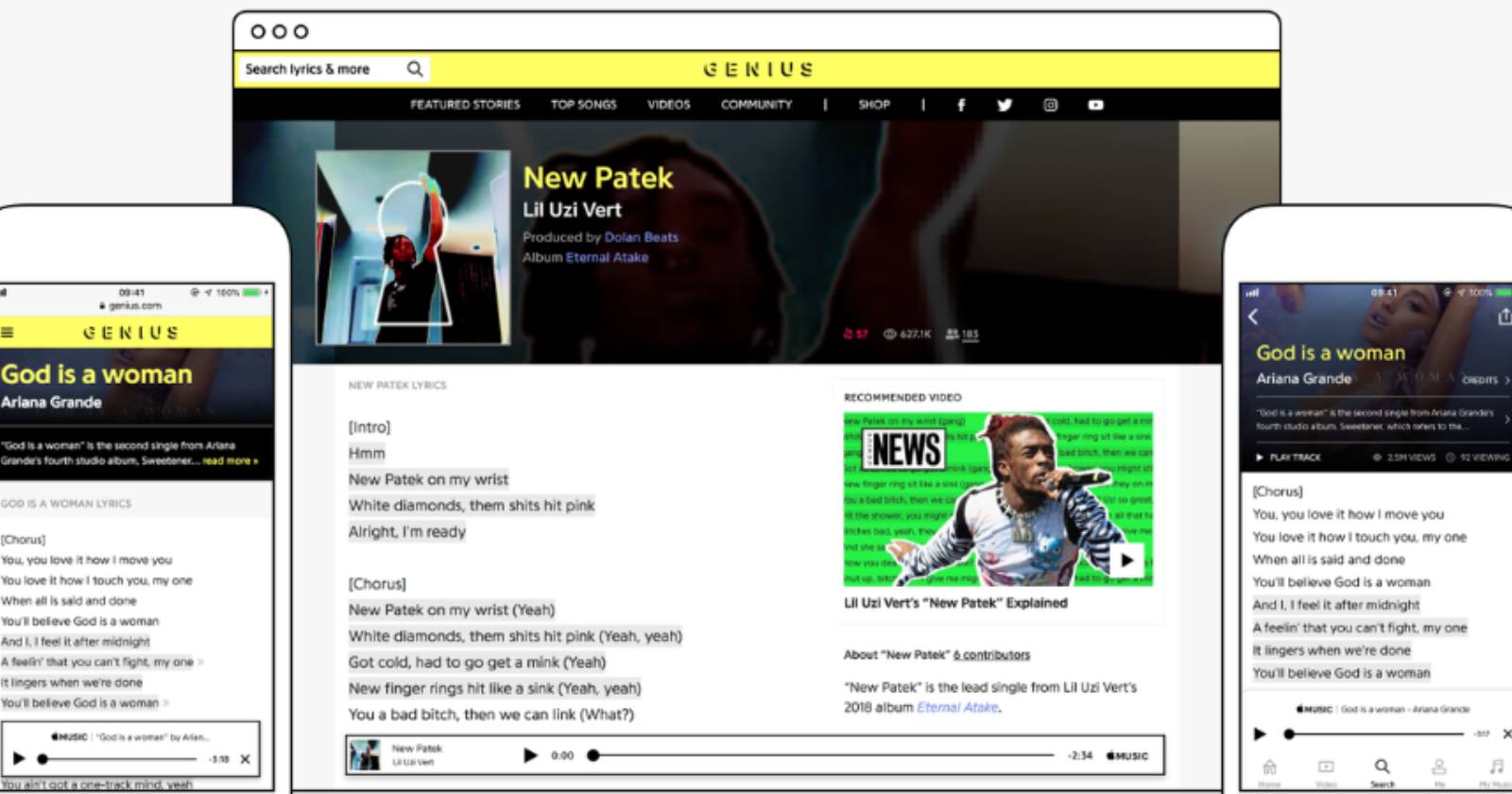Viewport: 1512px width, 794px height.
Task: Open hamburger menu on left phone
Action: coord(7,333)
